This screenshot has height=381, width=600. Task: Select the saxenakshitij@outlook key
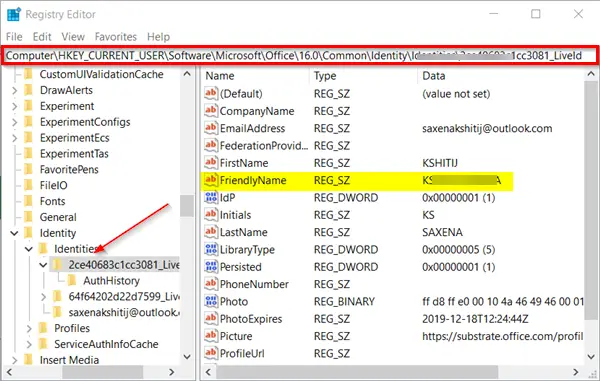[x=123, y=313]
